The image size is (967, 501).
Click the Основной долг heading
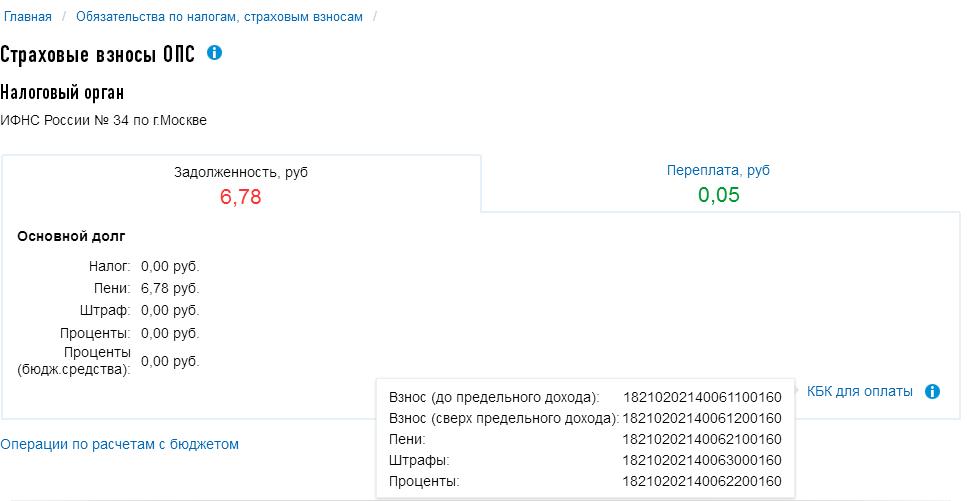pyautogui.click(x=71, y=236)
